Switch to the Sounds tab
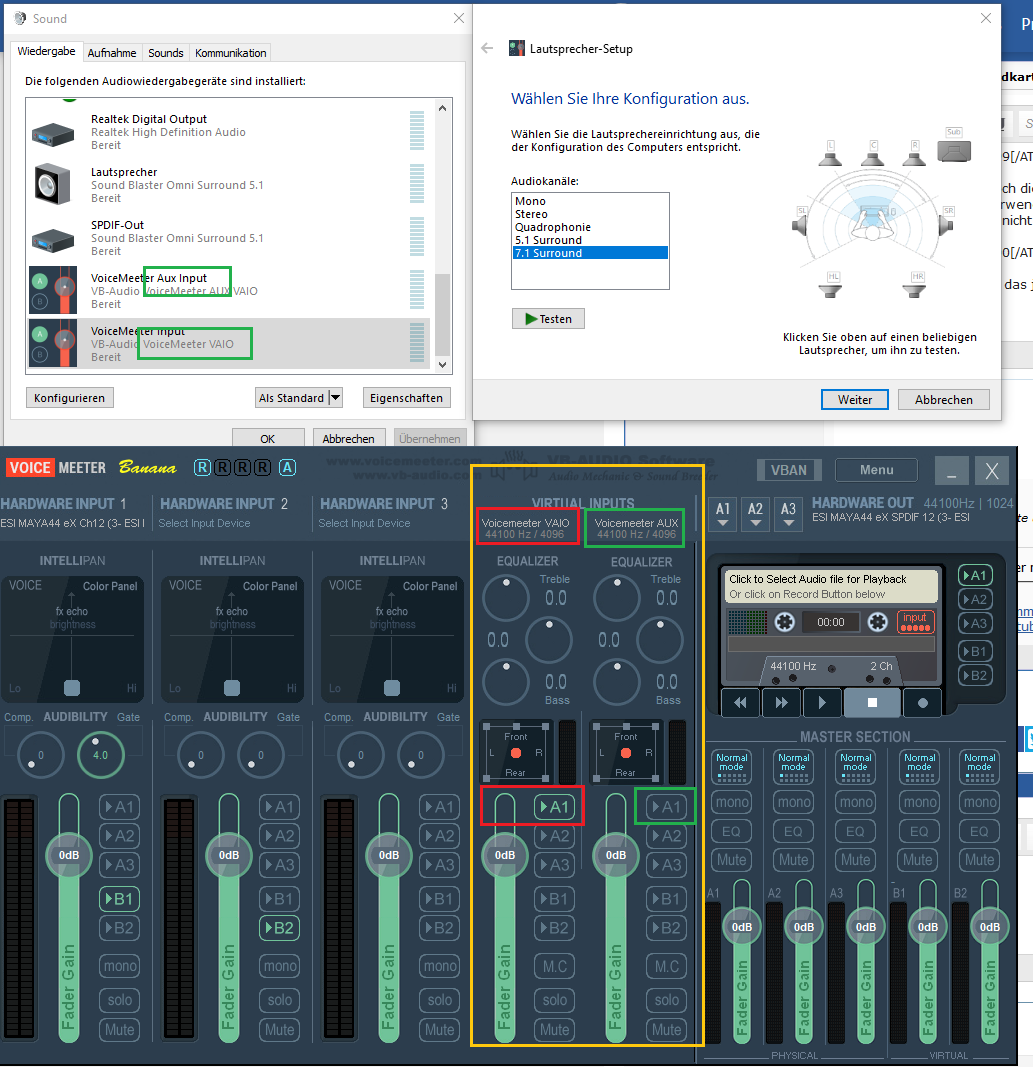The width and height of the screenshot is (1033, 1067). (x=165, y=53)
